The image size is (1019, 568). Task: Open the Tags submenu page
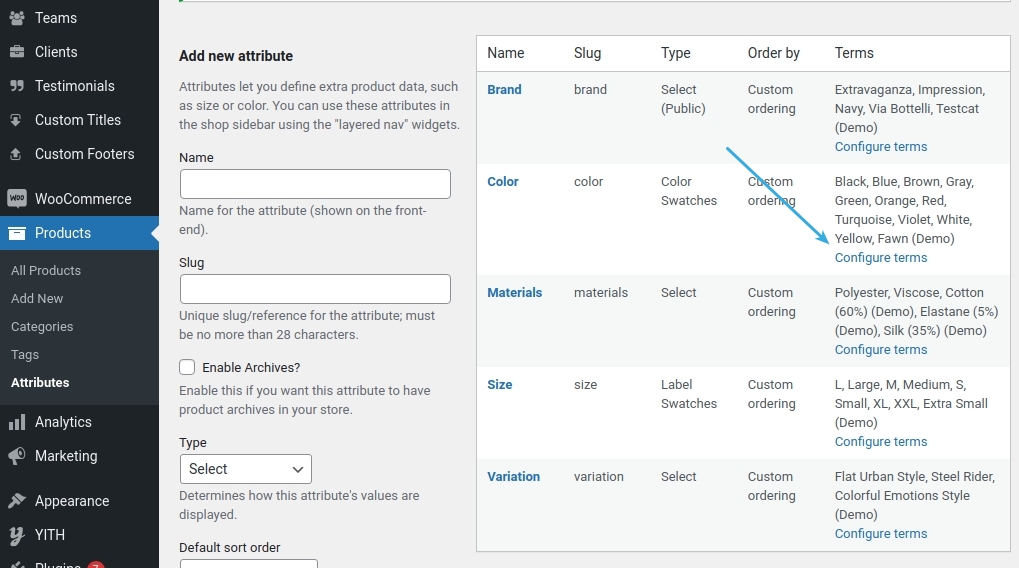25,355
